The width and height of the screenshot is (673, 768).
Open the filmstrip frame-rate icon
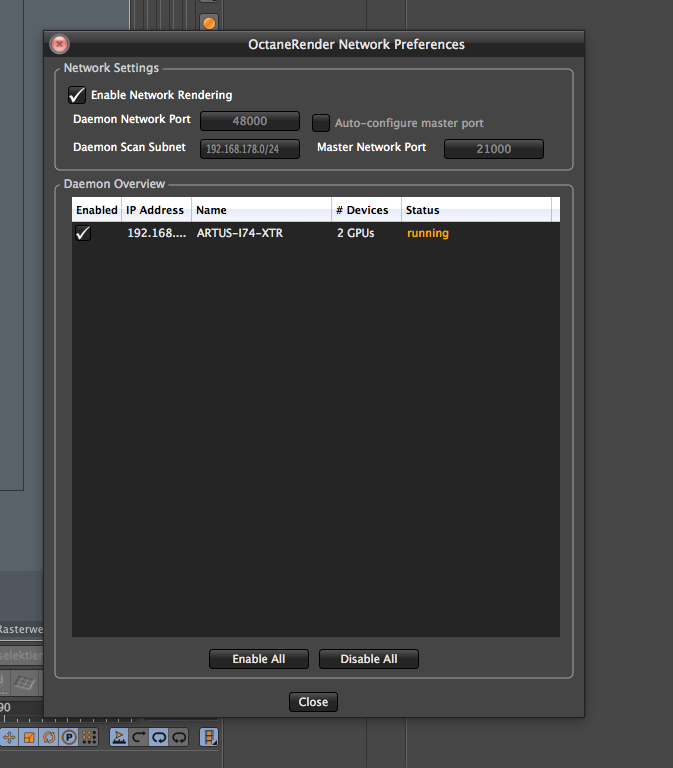(x=209, y=737)
